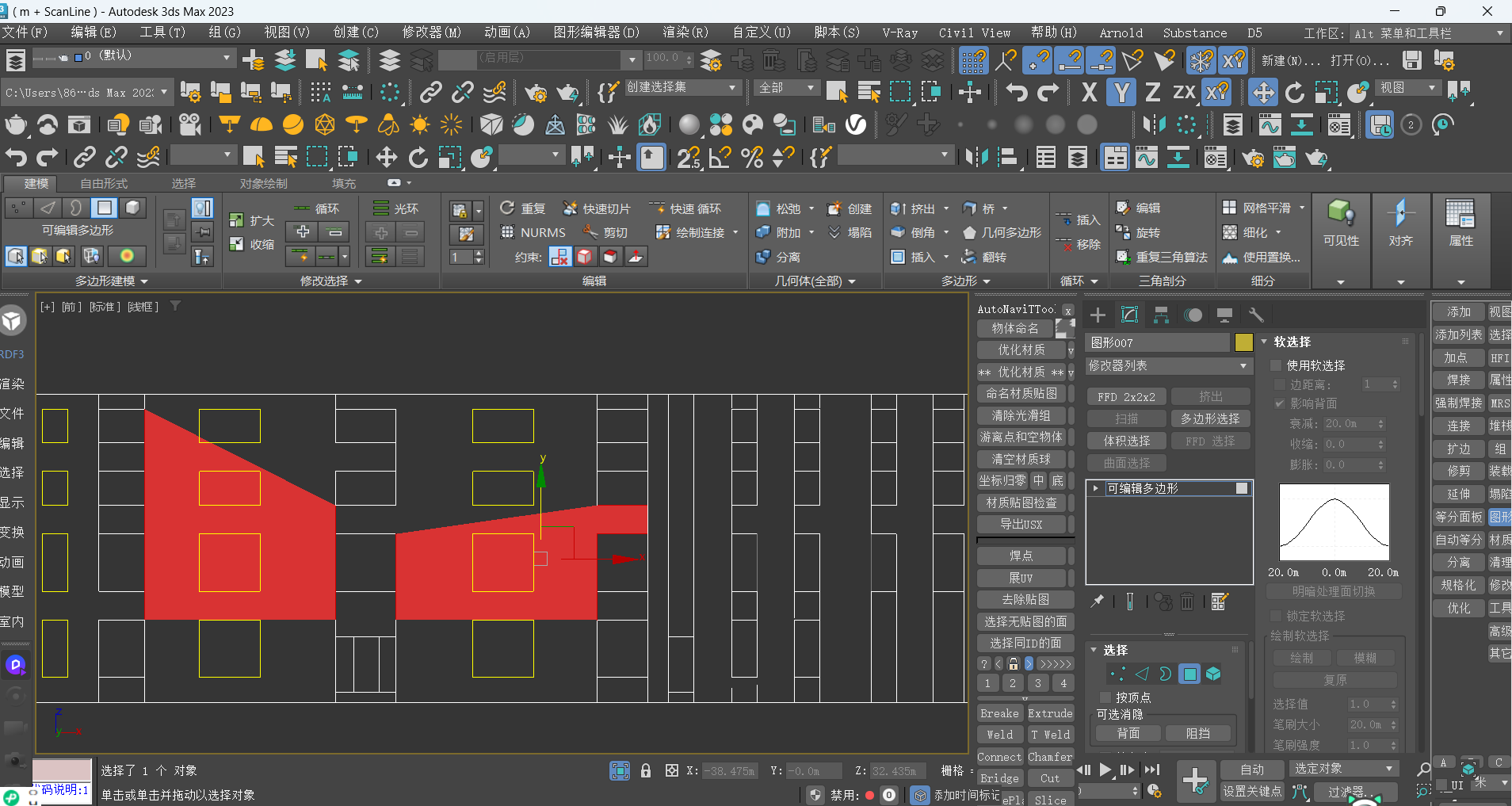The width and height of the screenshot is (1512, 806).
Task: Open the Rendering menu
Action: coord(685,32)
